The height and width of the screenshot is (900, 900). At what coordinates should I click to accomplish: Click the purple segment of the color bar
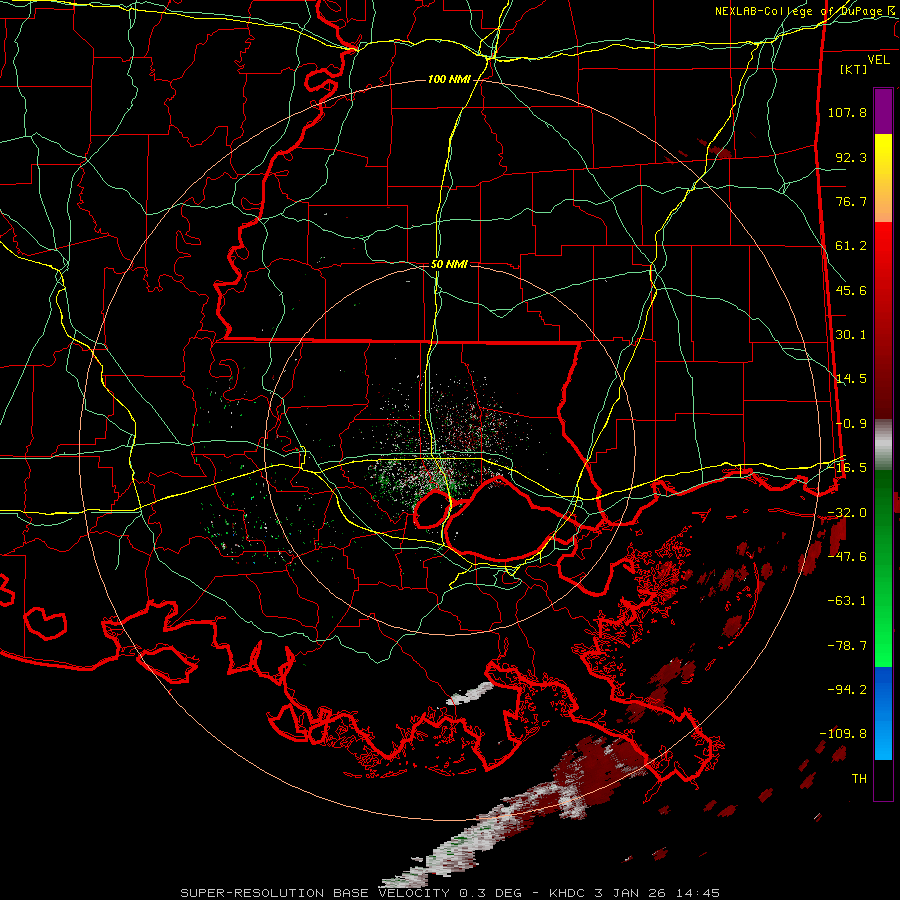click(x=883, y=111)
